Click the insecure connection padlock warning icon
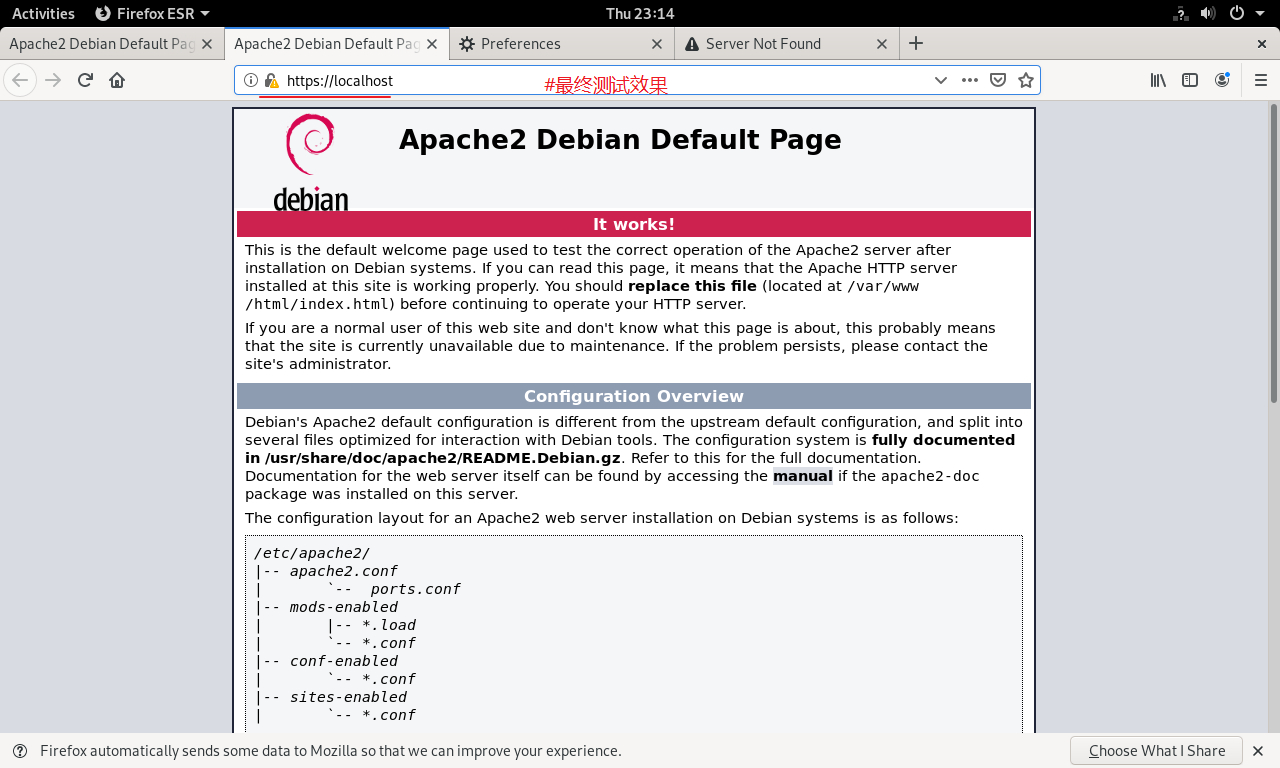The height and width of the screenshot is (768, 1280). [x=270, y=80]
